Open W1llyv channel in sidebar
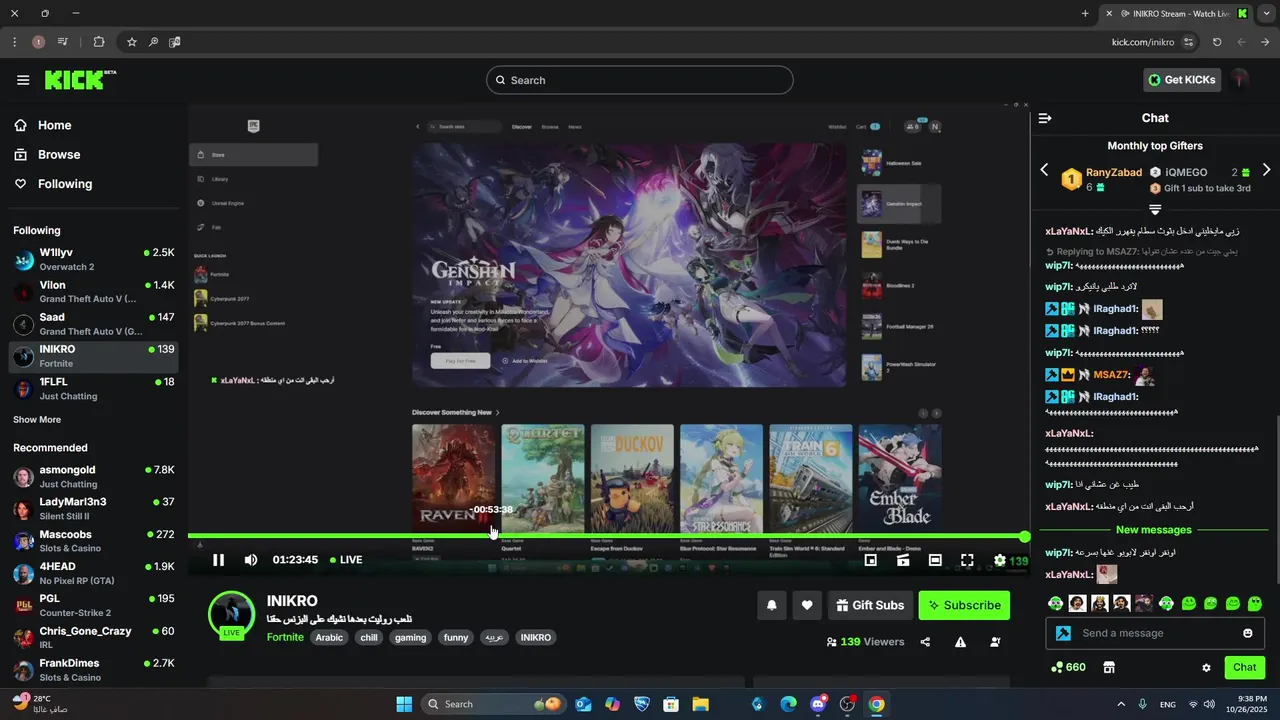 pos(94,260)
